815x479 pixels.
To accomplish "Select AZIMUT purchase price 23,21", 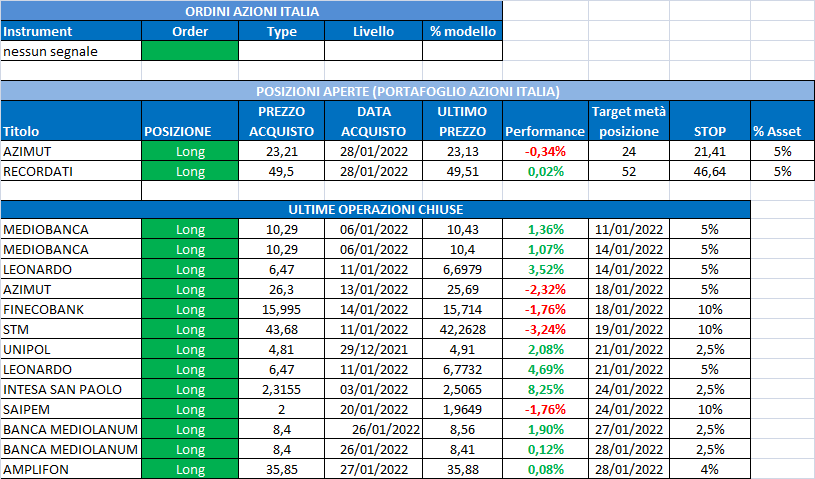I will click(281, 151).
